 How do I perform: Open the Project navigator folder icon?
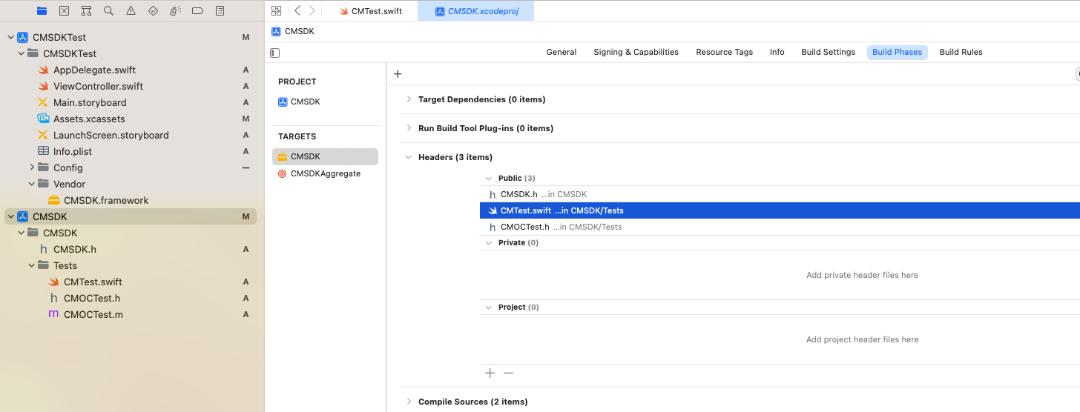pos(41,11)
